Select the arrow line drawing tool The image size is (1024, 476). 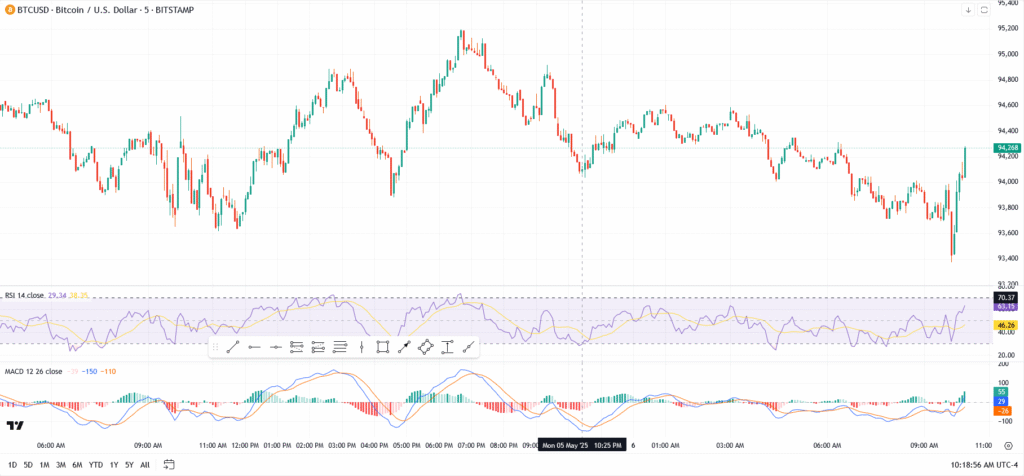pyautogui.click(x=404, y=347)
